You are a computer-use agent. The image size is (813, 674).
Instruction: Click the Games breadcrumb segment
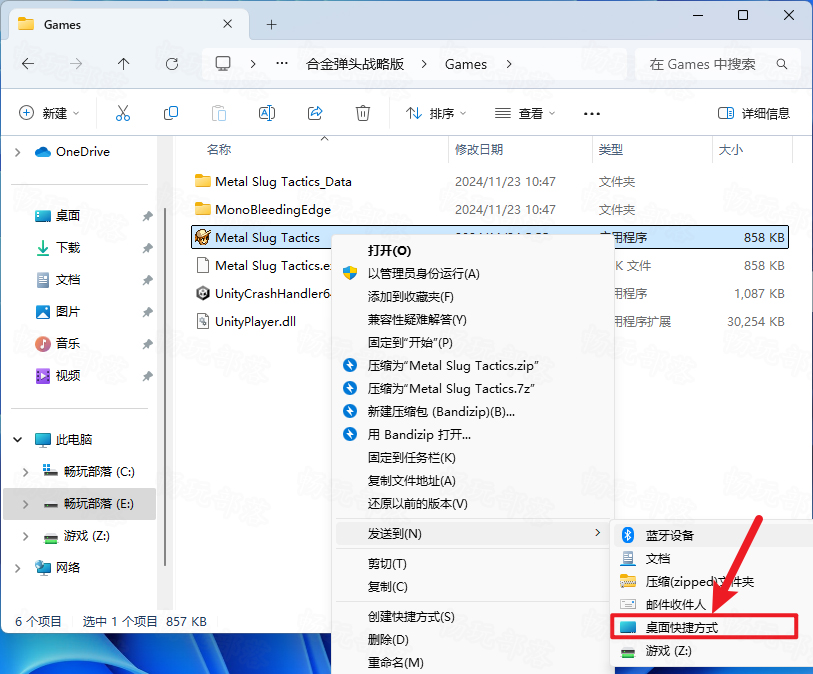coord(466,64)
